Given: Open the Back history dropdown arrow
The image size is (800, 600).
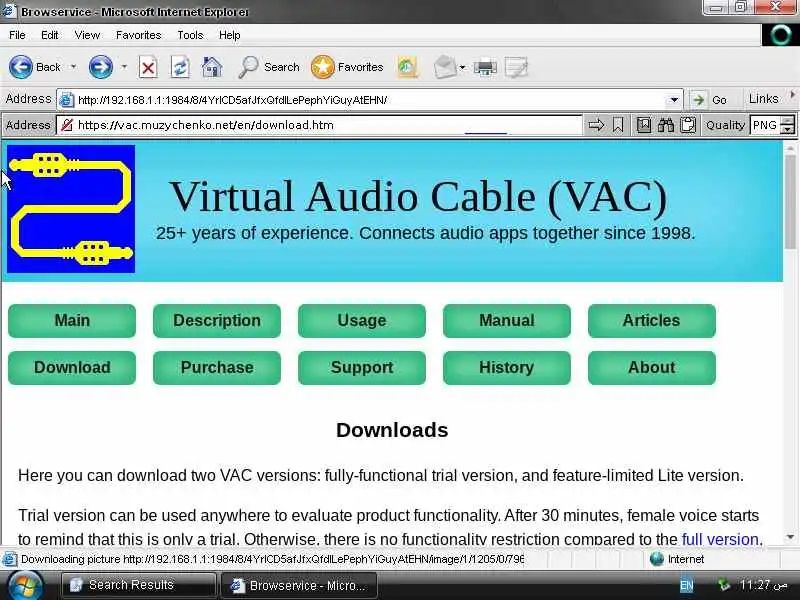Looking at the screenshot, I should tap(73, 67).
